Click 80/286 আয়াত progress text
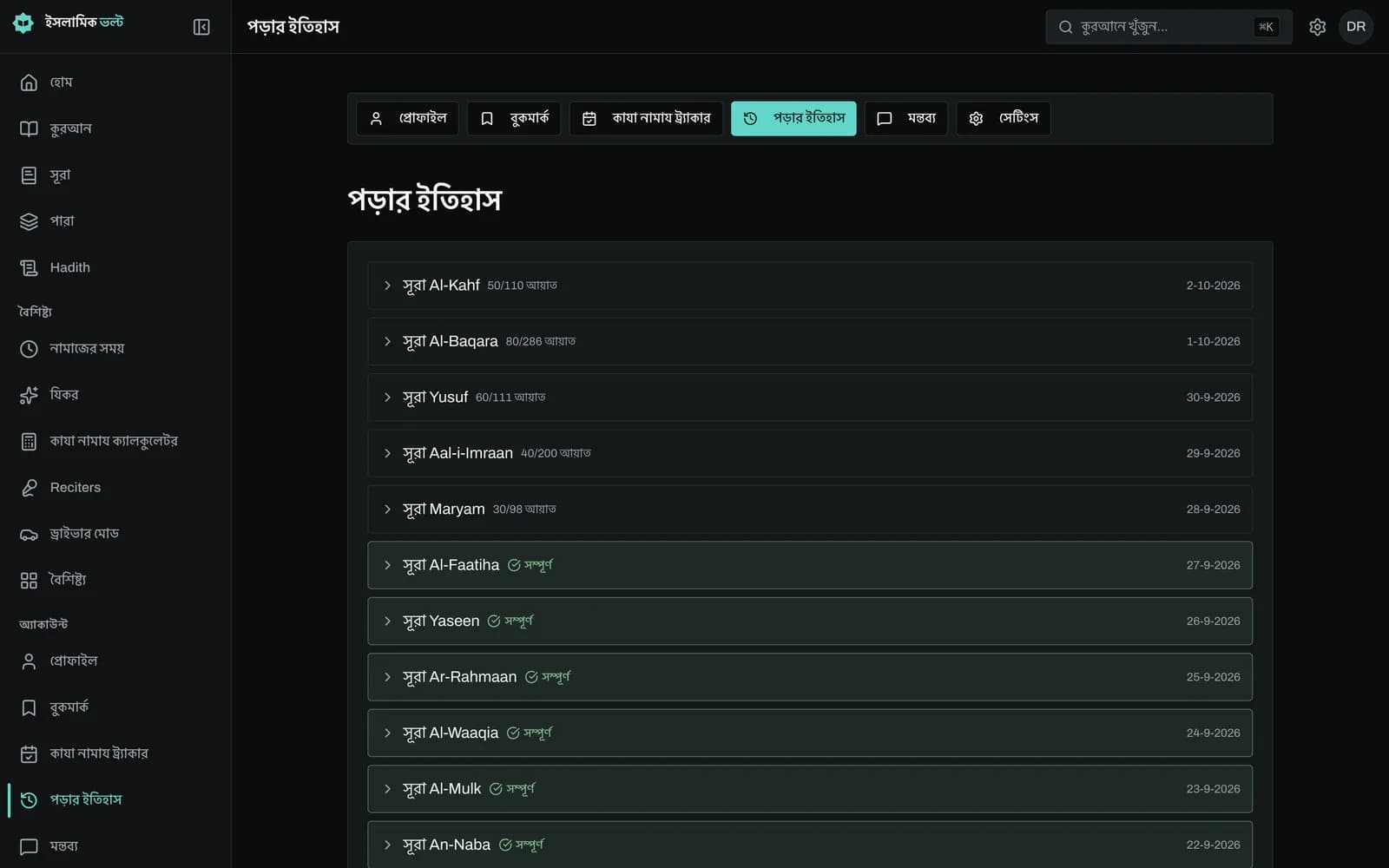The image size is (1389, 868). click(541, 342)
